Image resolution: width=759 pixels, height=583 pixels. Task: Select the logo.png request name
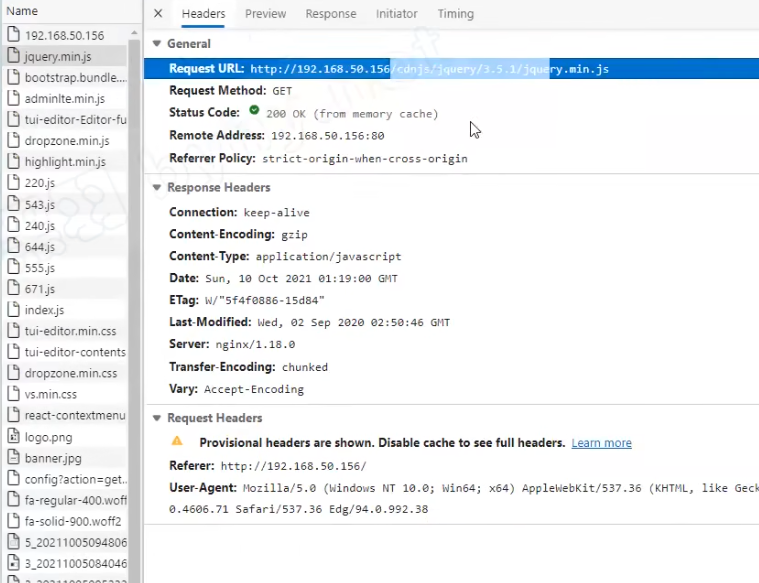(48, 437)
